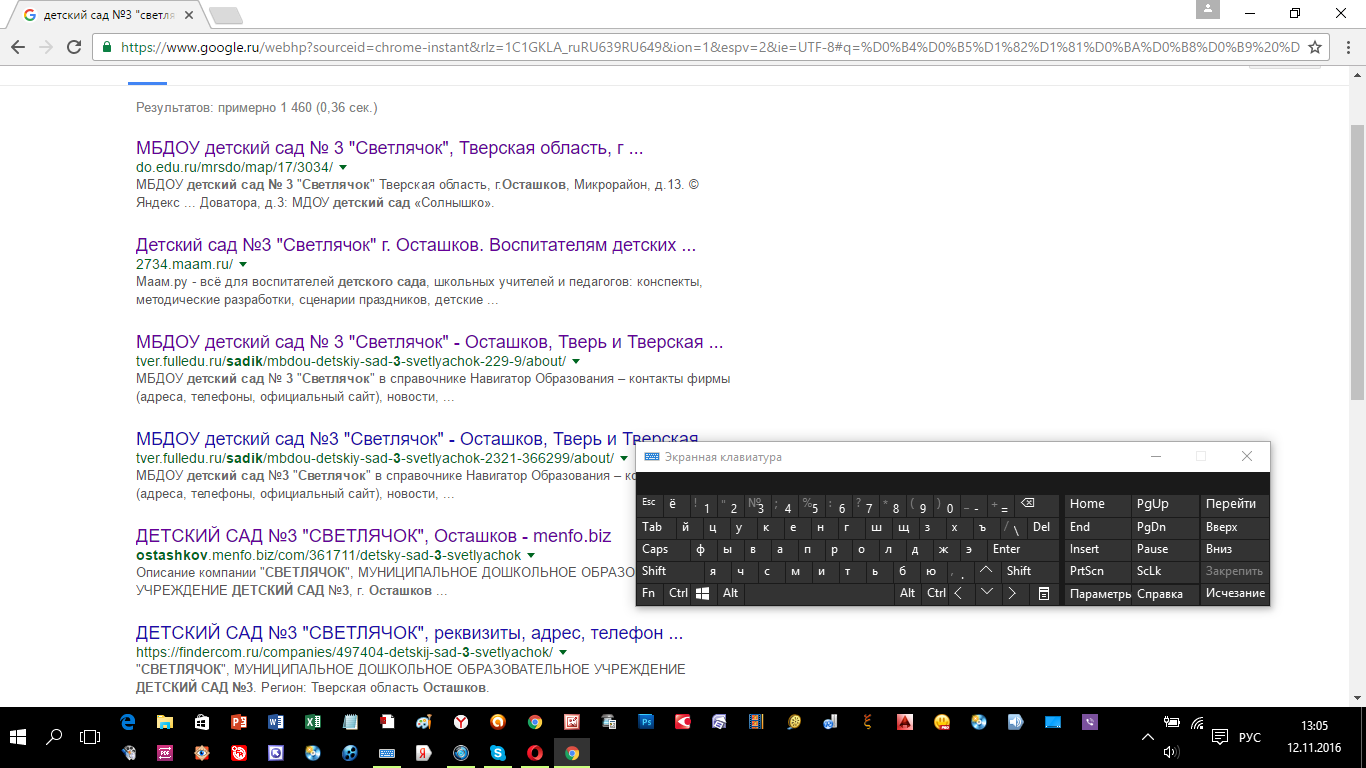Open Opera browser from the taskbar
The height and width of the screenshot is (768, 1366).
coord(535,752)
